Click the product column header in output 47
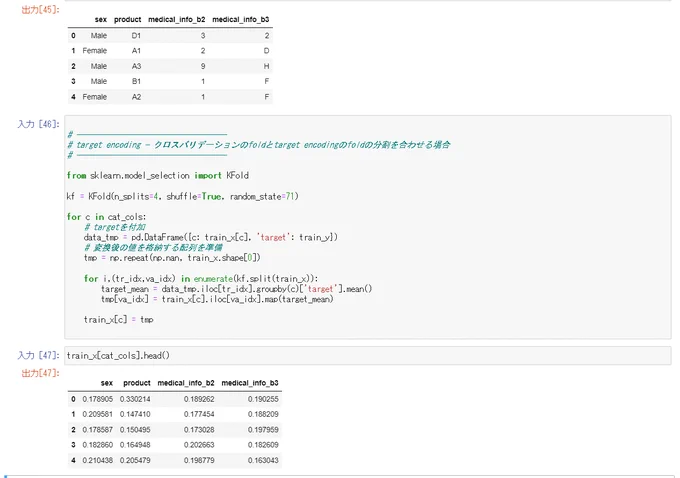 (x=137, y=383)
